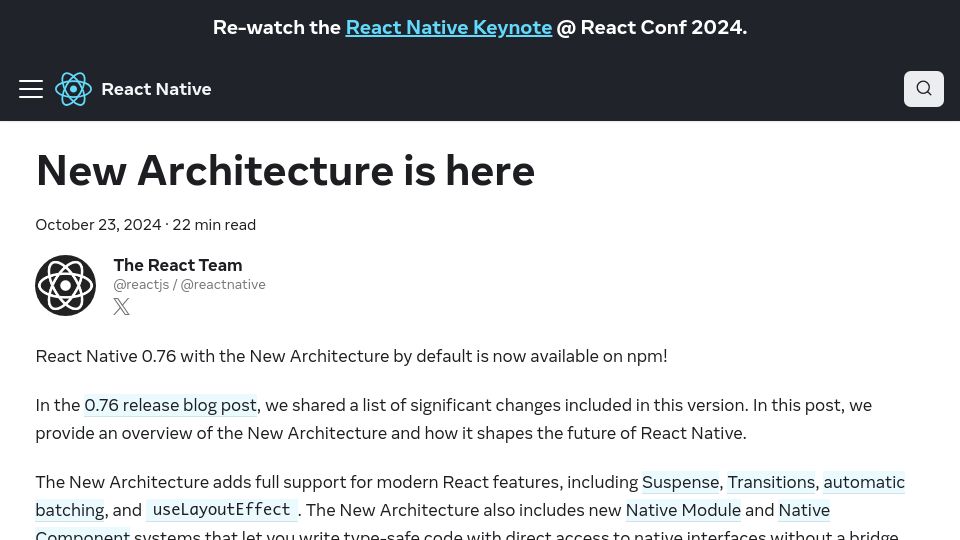Screen dimensions: 960x540
Task: Click the New Architecture is here heading
Action: click(285, 171)
